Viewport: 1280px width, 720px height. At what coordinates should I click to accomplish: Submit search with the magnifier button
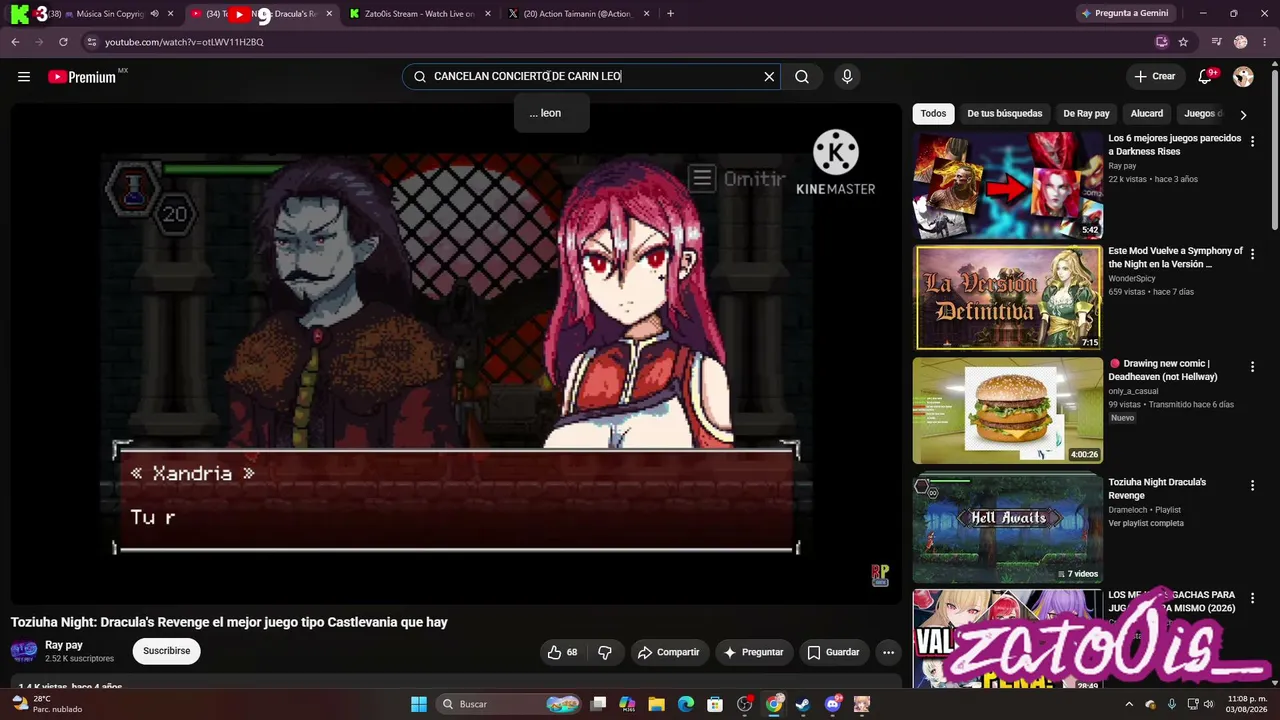coord(802,77)
